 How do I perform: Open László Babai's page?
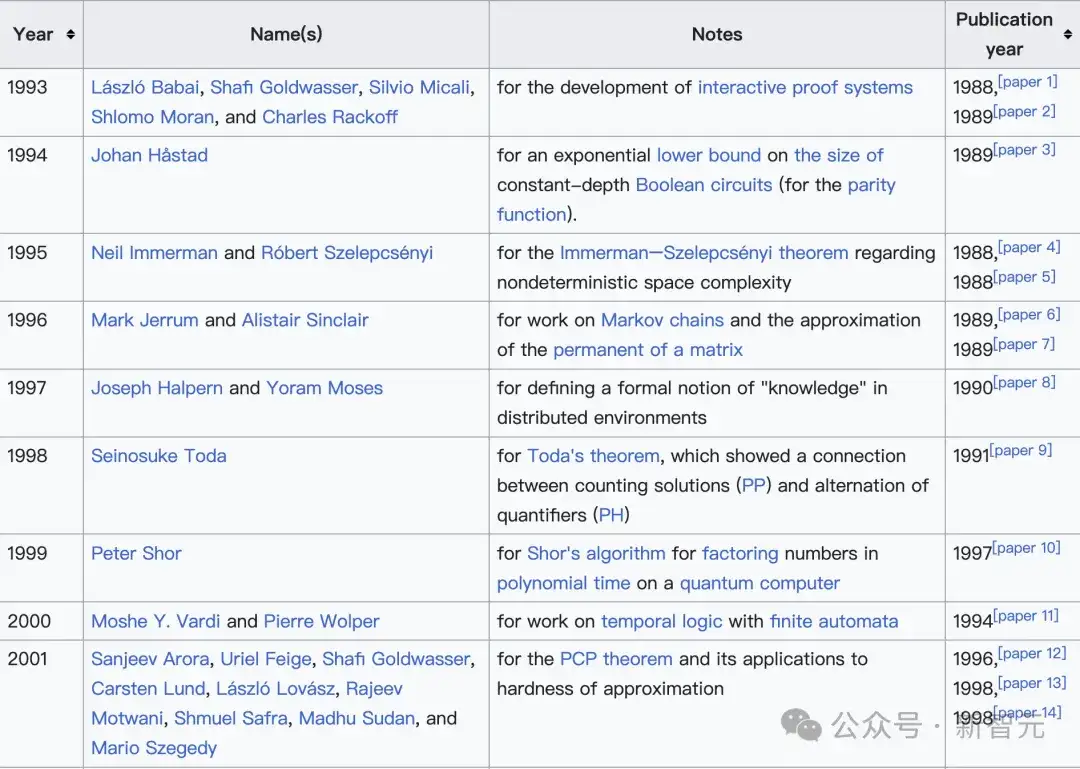(145, 88)
